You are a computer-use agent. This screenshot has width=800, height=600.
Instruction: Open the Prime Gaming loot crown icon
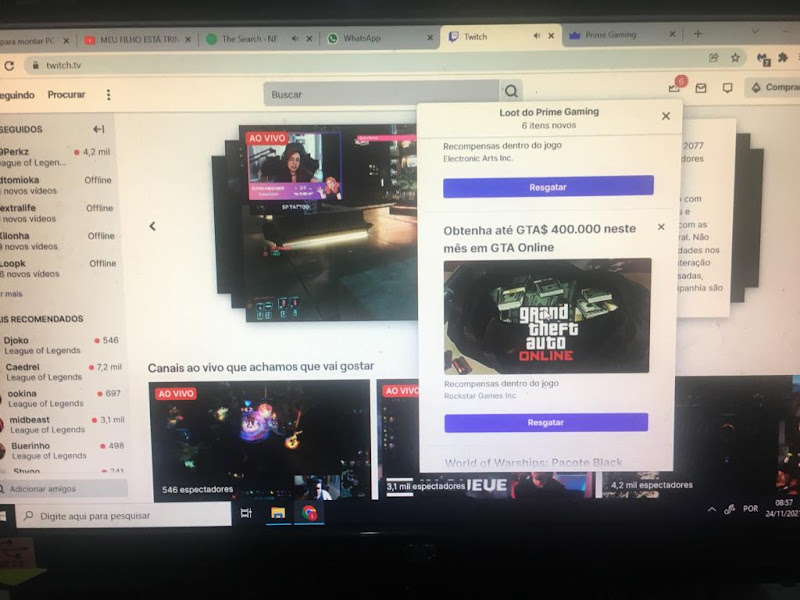(x=675, y=87)
